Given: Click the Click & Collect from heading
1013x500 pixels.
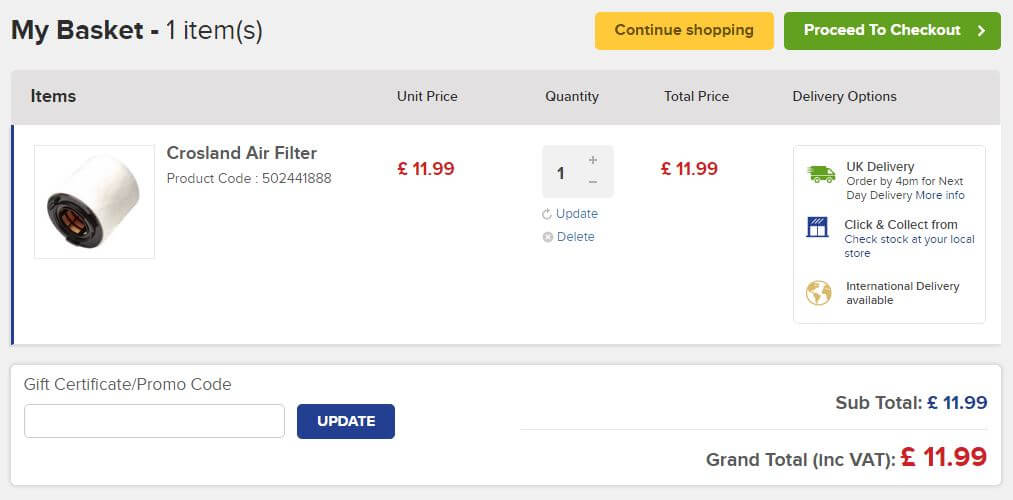Looking at the screenshot, I should click(x=901, y=225).
